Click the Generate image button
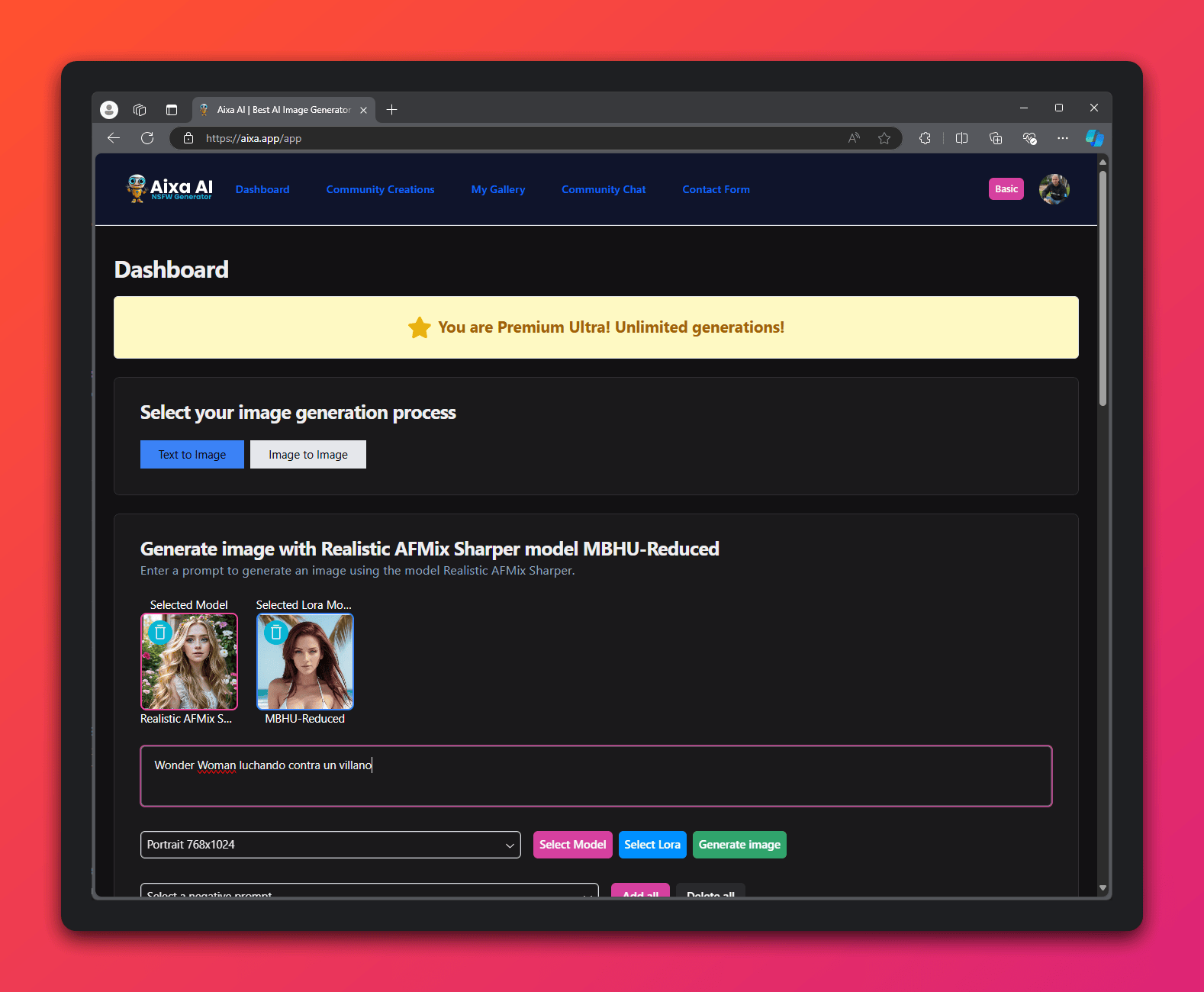Image resolution: width=1204 pixels, height=992 pixels. [x=739, y=845]
